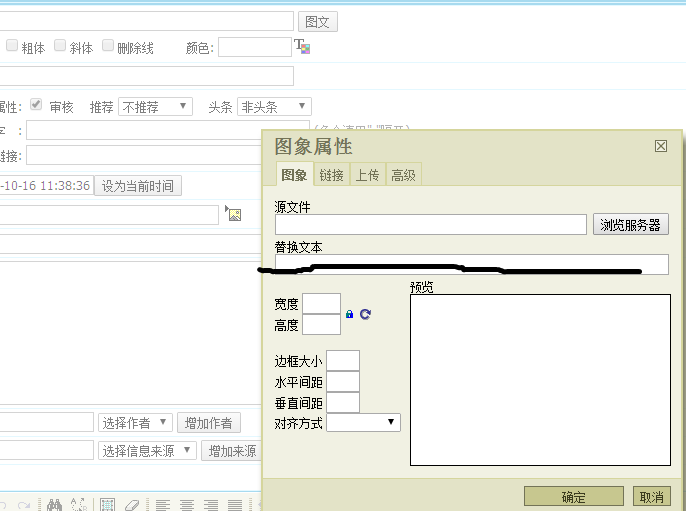Click the binoculars find icon in editor toolbar
Image resolution: width=686 pixels, height=511 pixels.
pos(54,504)
